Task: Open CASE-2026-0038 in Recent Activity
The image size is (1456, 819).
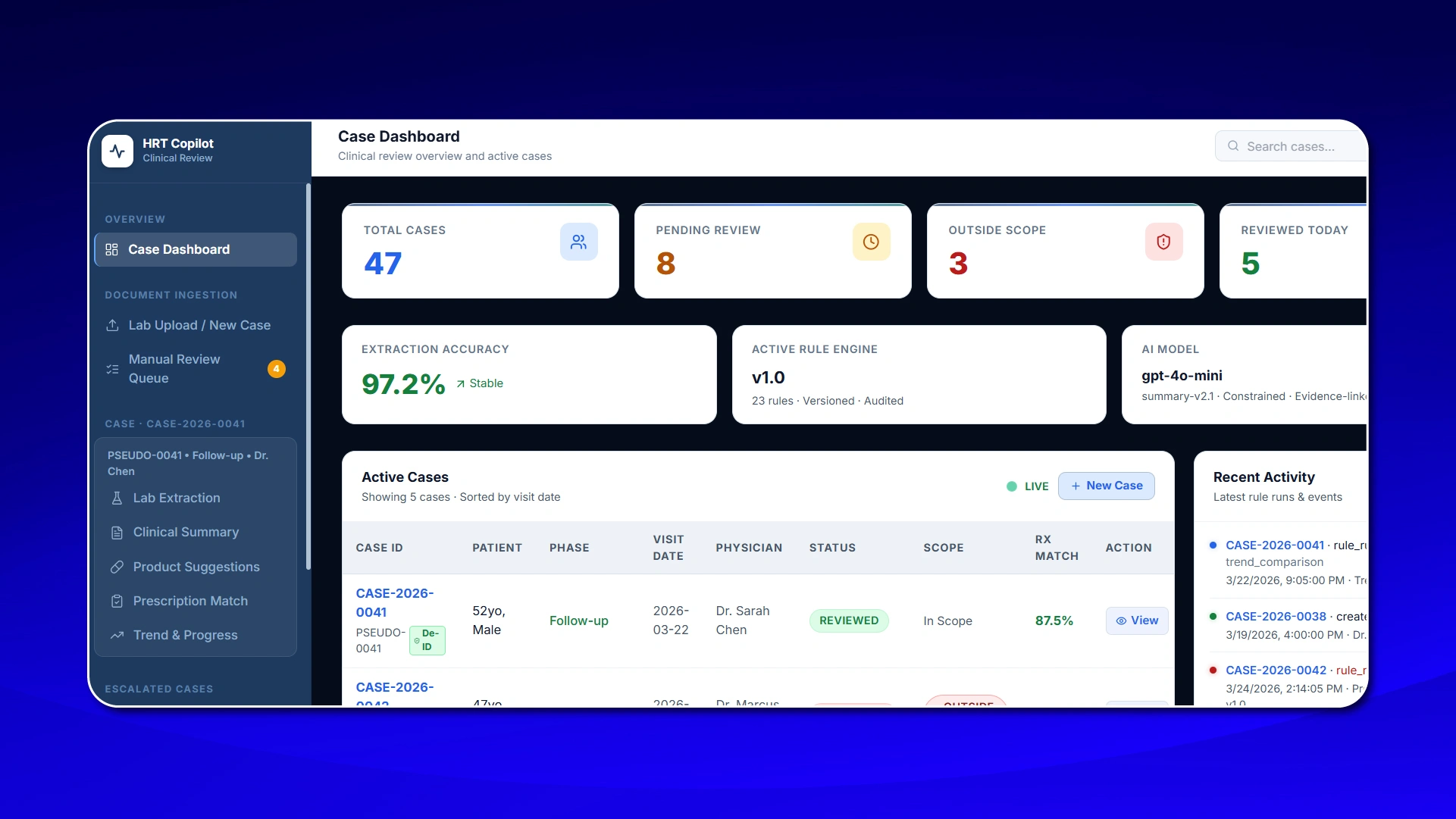Action: point(1276,617)
